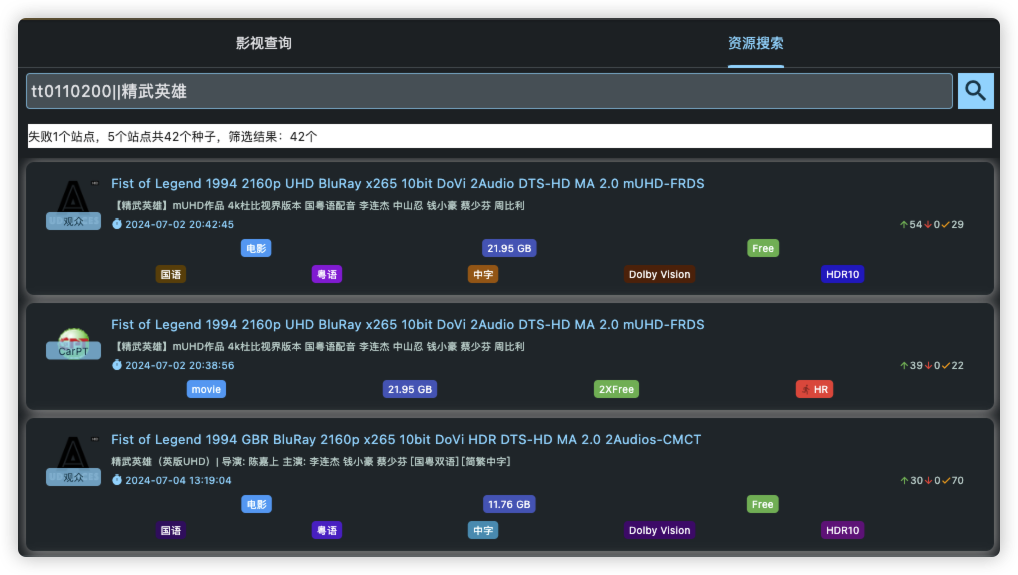Viewport: 1018px width, 575px height.
Task: Click the magnifier search button
Action: coord(975,91)
